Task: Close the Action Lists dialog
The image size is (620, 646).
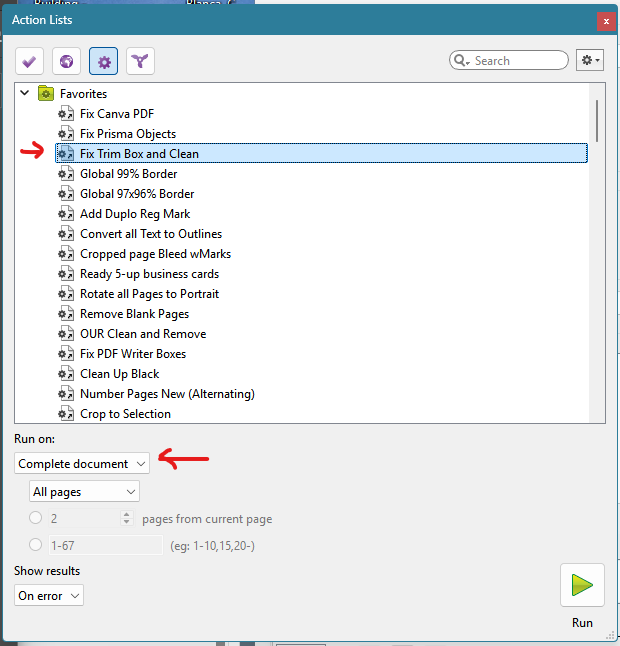Action: click(x=606, y=21)
